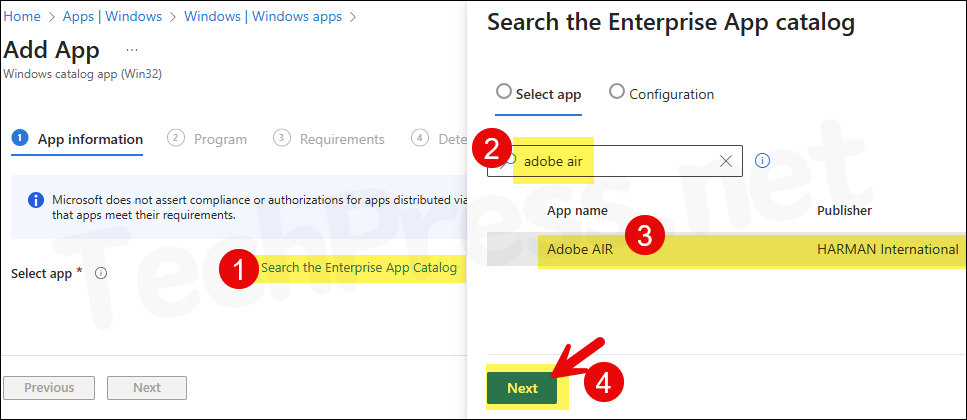
Task: Click the green Next button in catalog panel
Action: [522, 388]
